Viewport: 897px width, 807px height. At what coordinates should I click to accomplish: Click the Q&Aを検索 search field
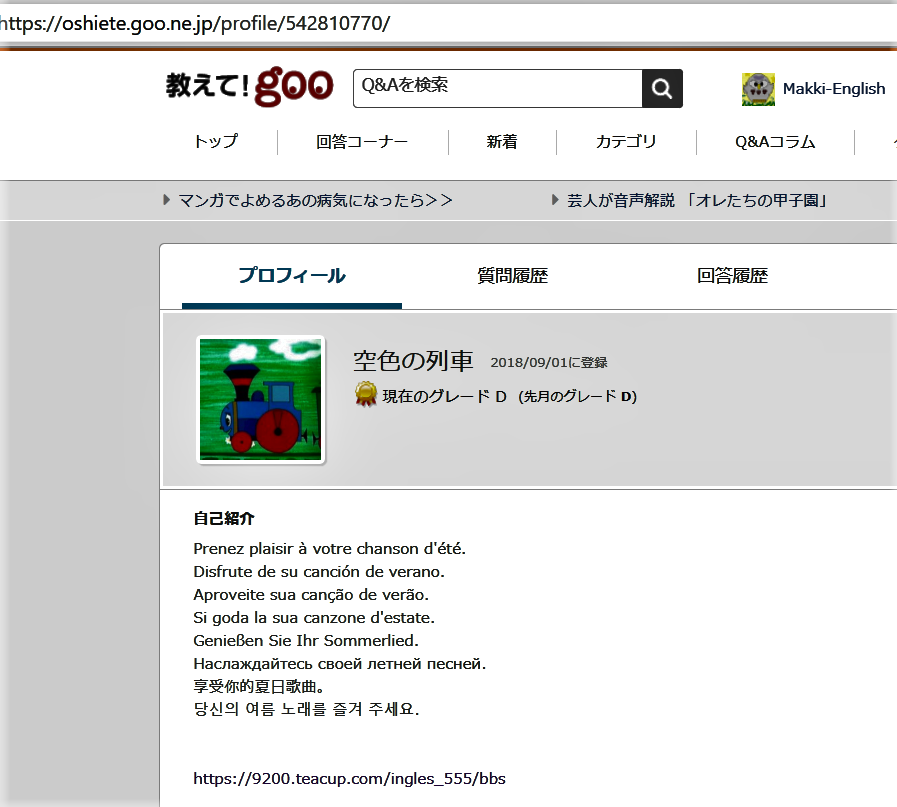pyautogui.click(x=497, y=88)
